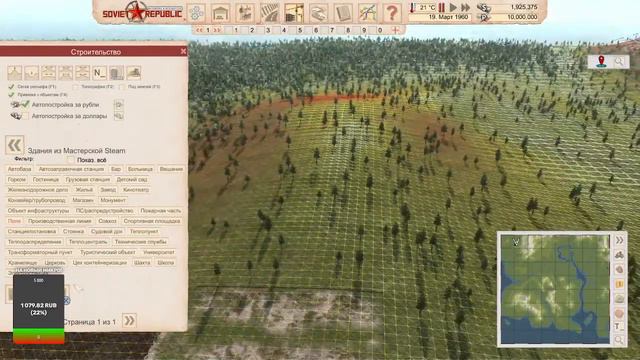Select the highlighted crane construction toolbar icon
Screen dimensions: 640x360
(294, 13)
